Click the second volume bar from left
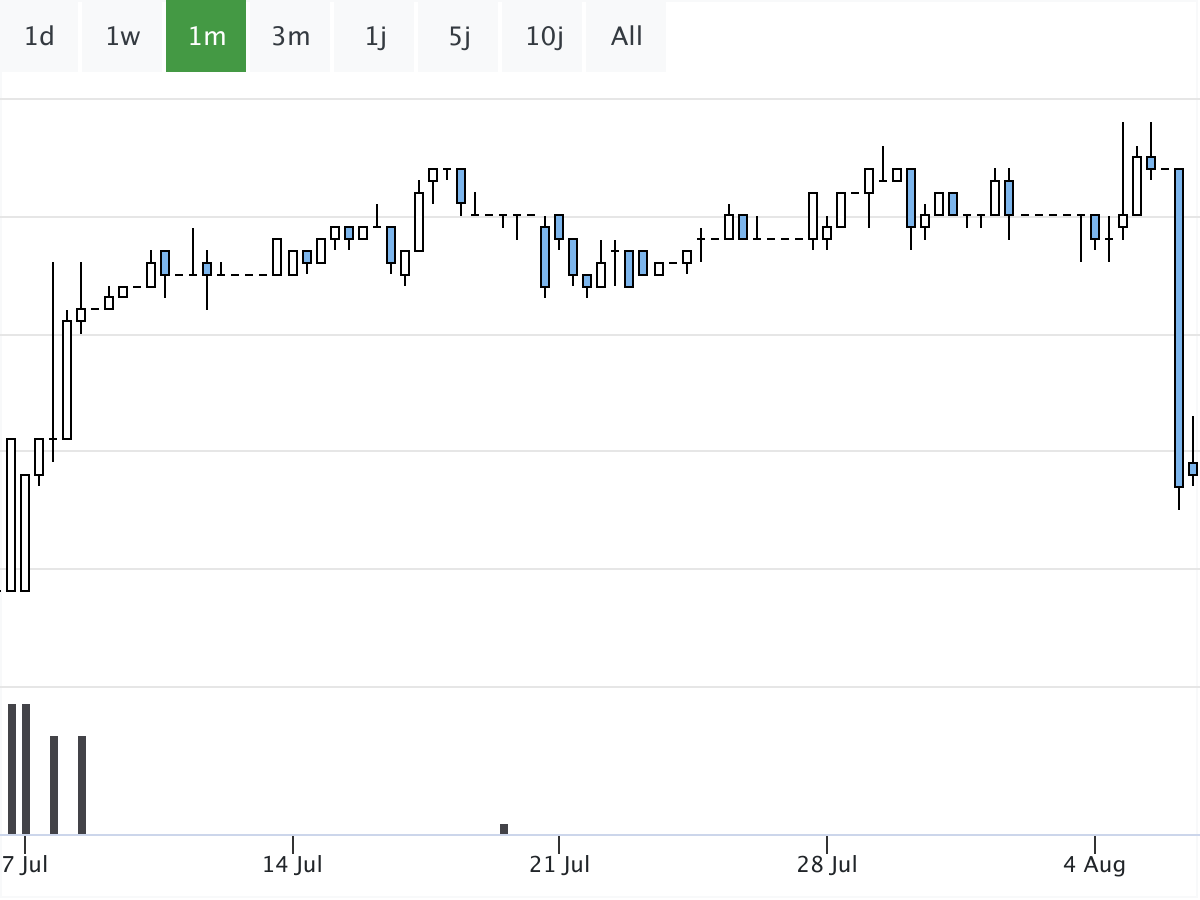 click(26, 768)
